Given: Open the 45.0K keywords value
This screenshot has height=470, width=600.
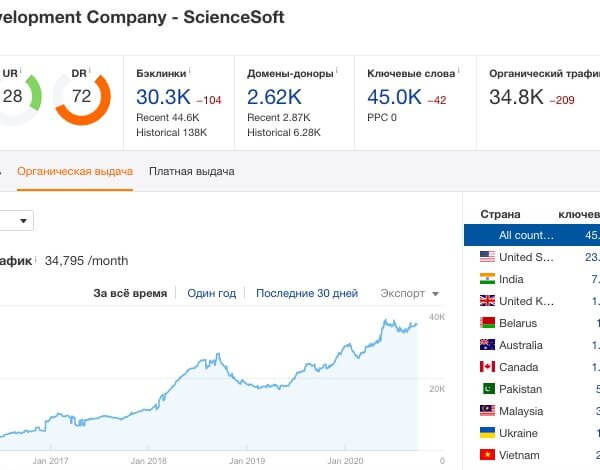Looking at the screenshot, I should coord(394,97).
